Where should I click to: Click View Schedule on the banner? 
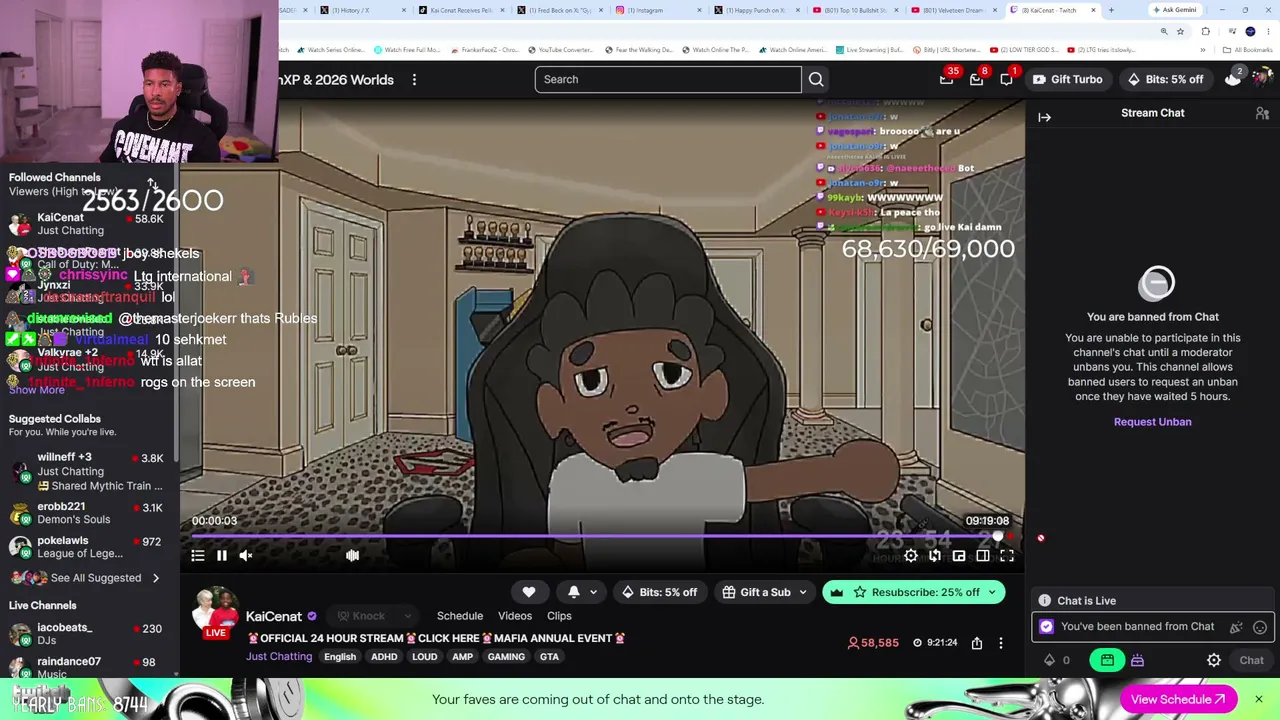[1178, 700]
